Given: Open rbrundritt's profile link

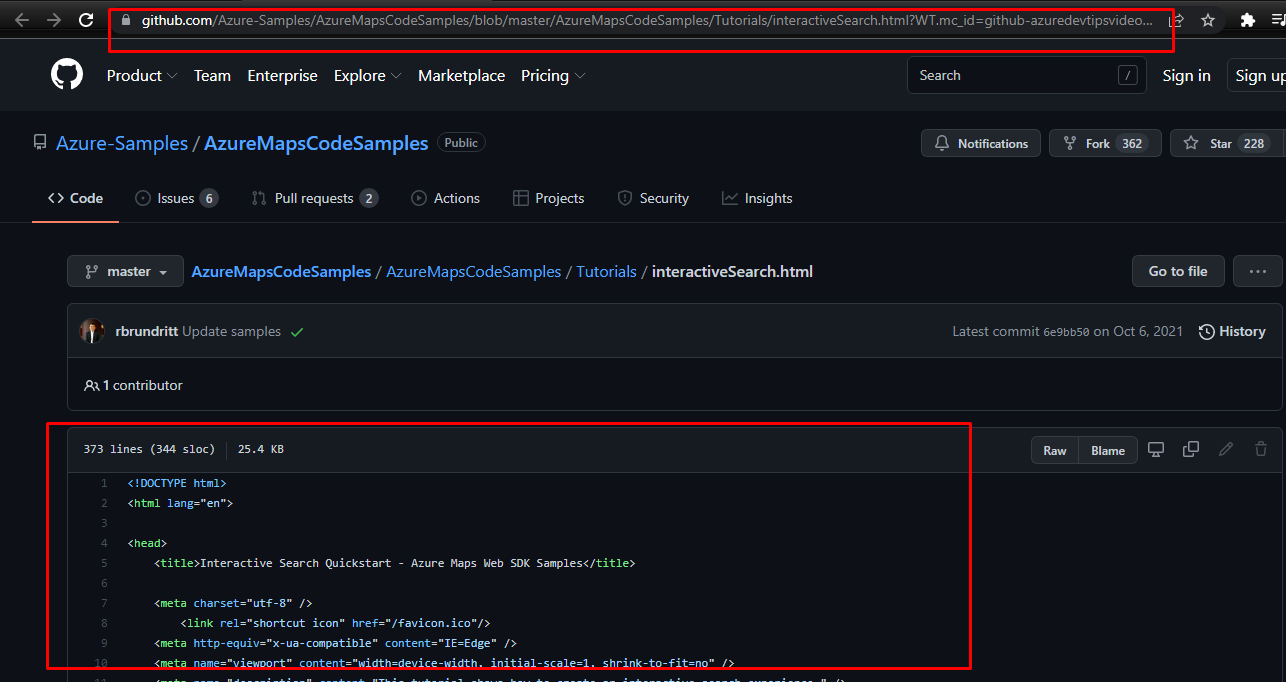Looking at the screenshot, I should [147, 332].
